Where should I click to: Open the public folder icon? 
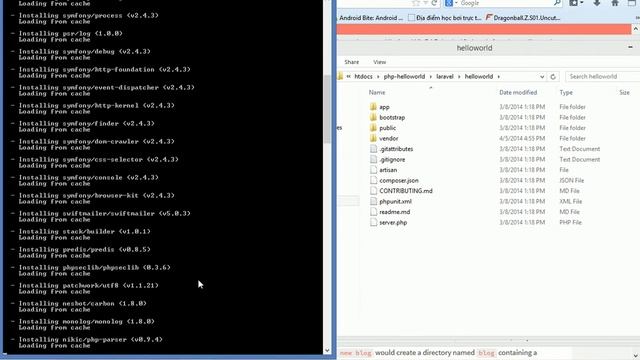coord(373,128)
